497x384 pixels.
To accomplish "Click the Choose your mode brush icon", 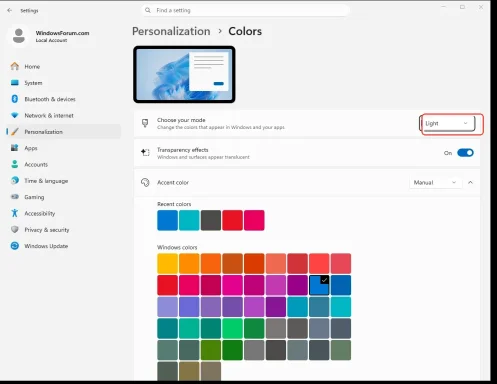I will (145, 123).
